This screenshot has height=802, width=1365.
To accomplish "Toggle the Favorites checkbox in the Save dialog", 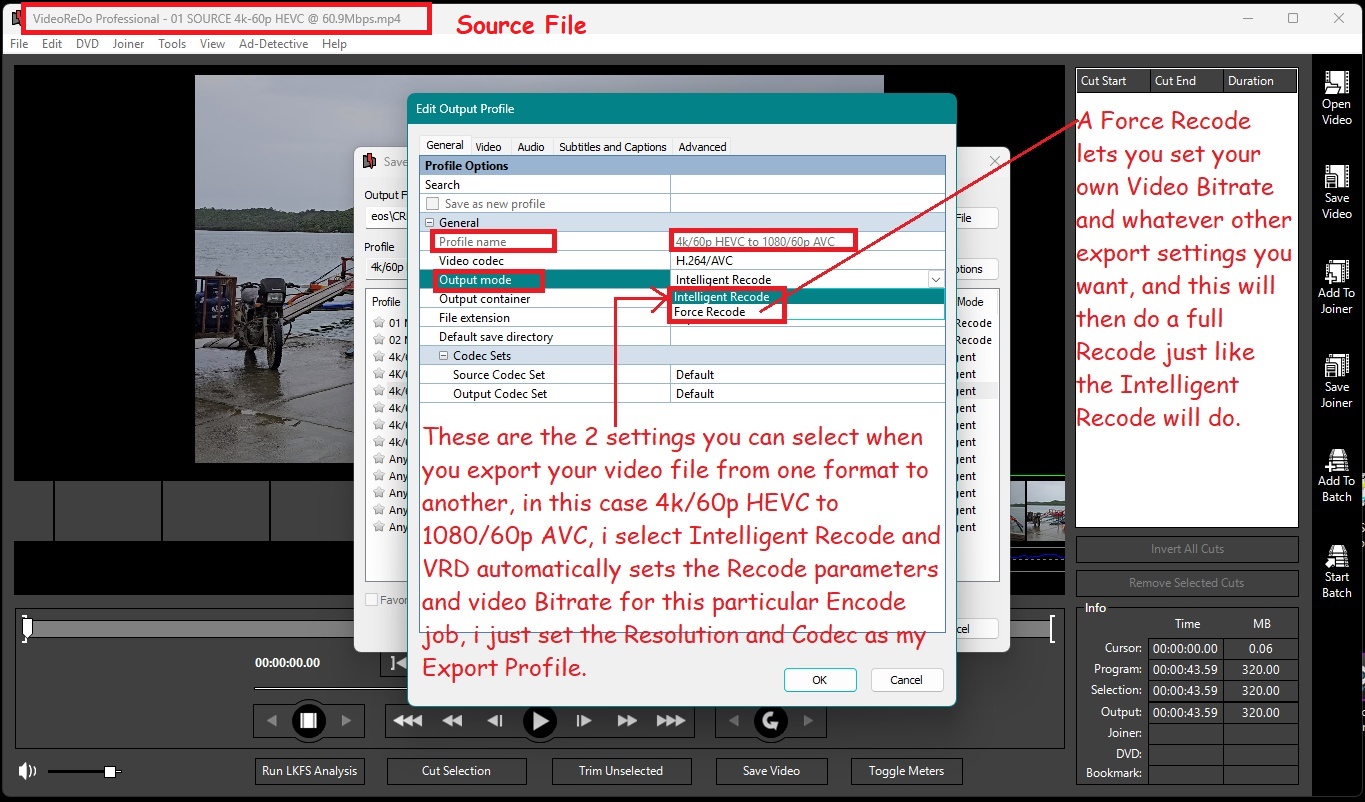I will pyautogui.click(x=372, y=600).
